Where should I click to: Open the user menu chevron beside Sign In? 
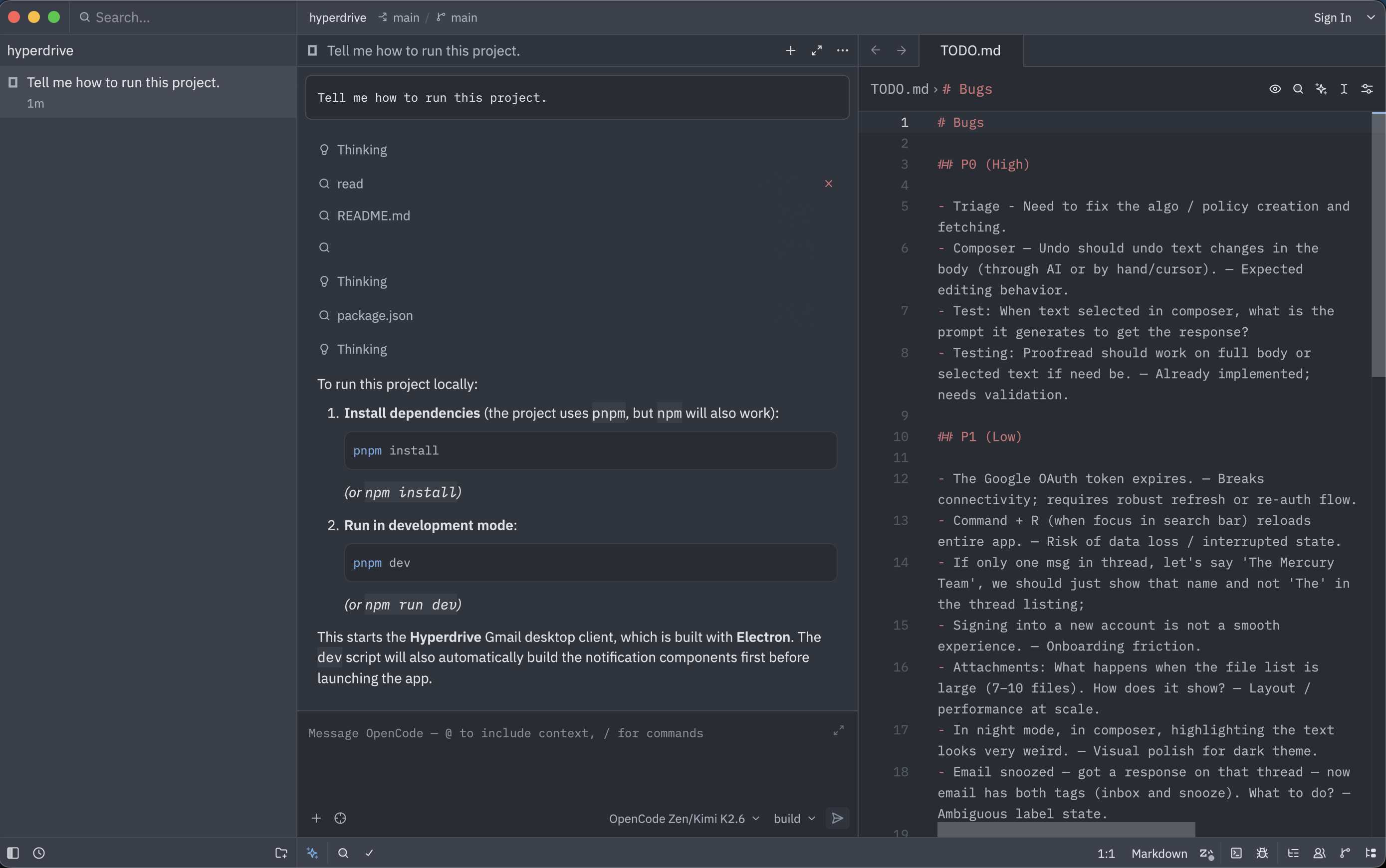pos(1371,18)
